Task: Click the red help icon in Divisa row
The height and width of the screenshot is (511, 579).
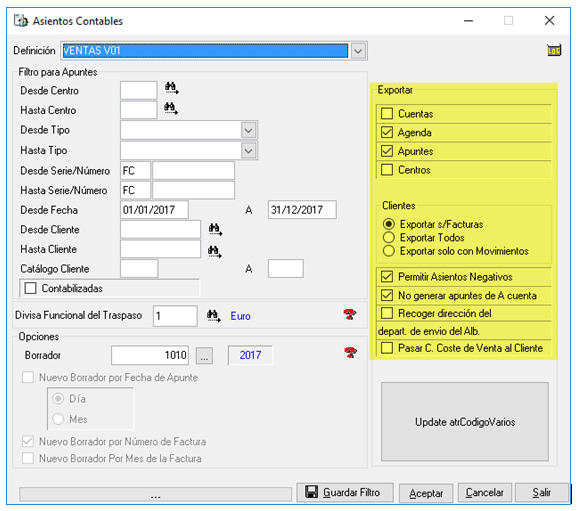Action: coord(350,315)
